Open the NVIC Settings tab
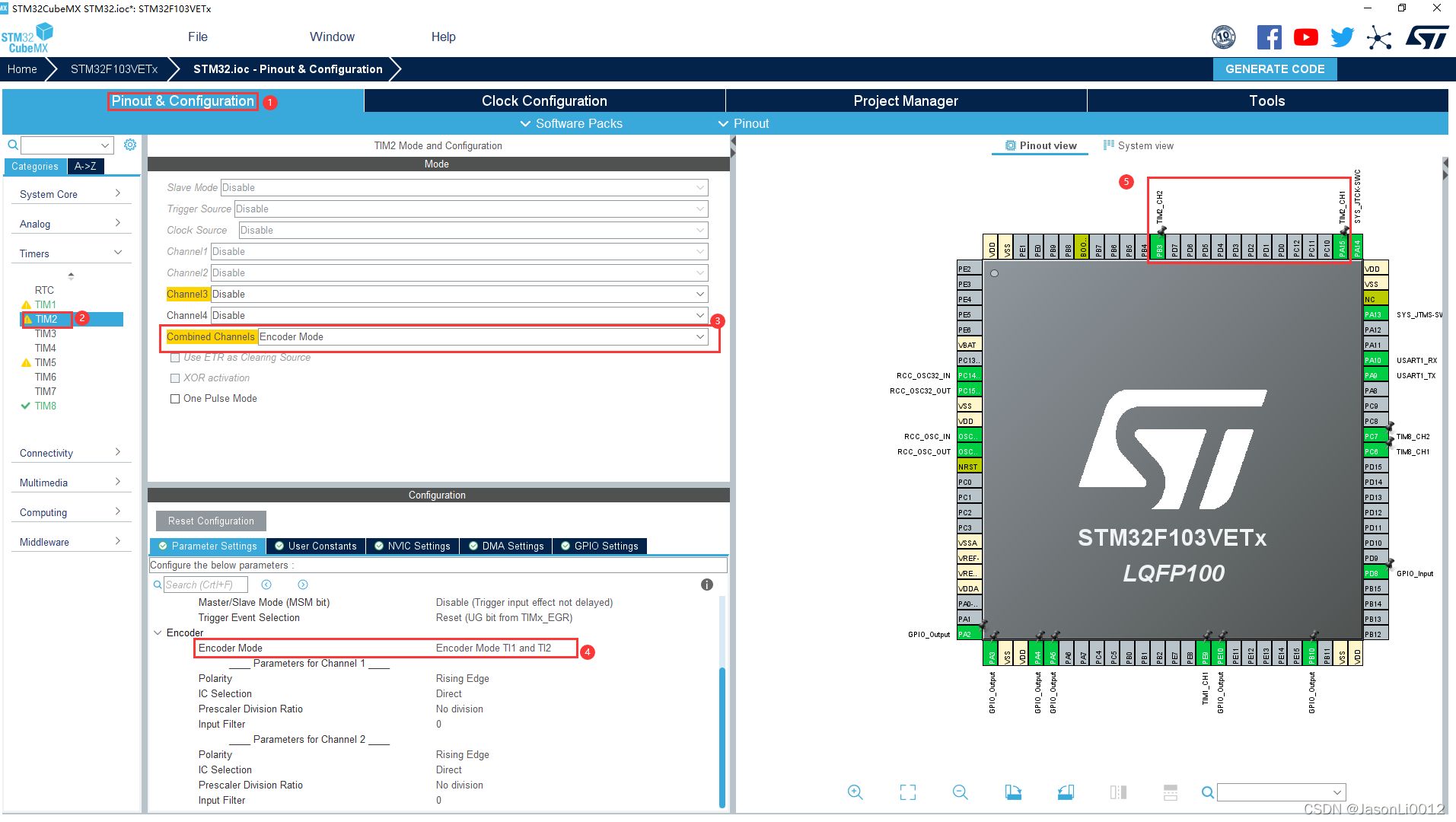Screen dimensions: 1456x822 point(413,546)
